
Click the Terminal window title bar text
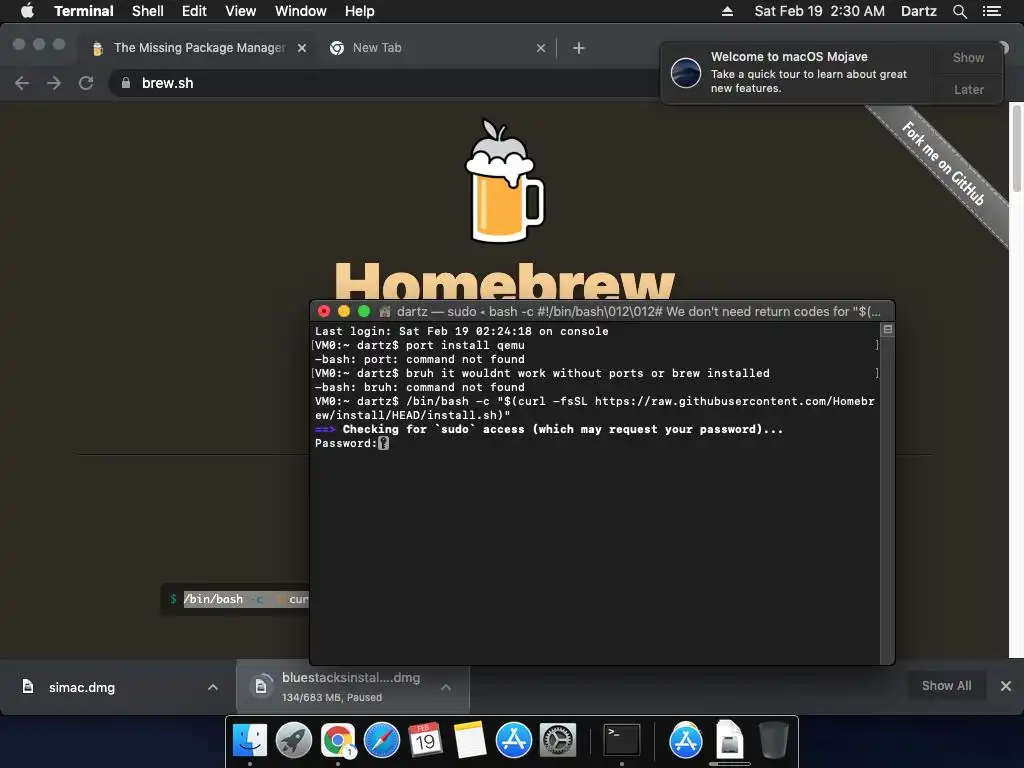point(638,312)
